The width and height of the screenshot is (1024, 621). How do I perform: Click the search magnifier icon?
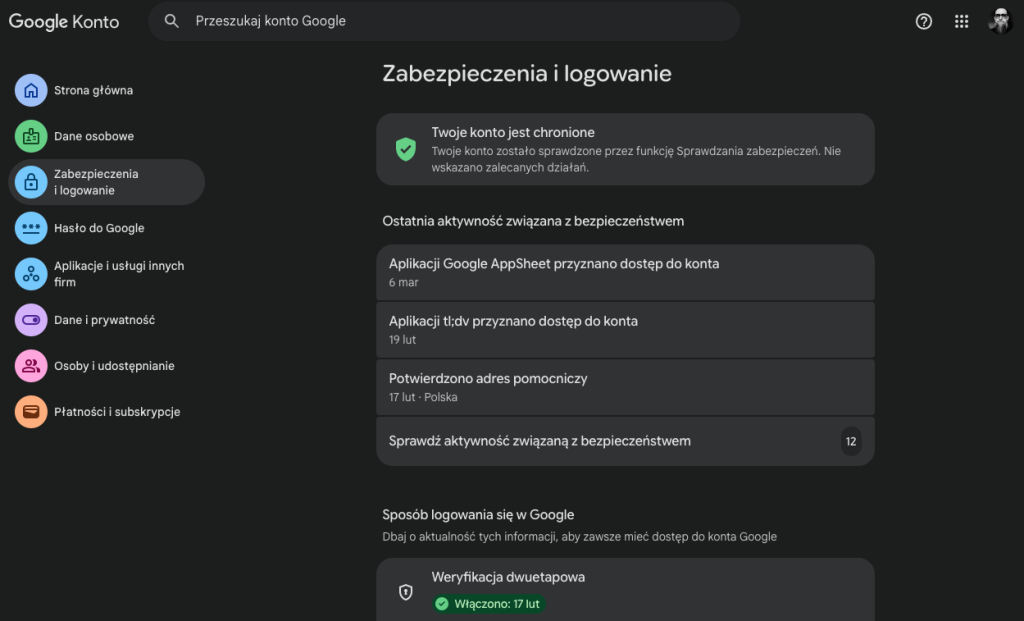click(171, 20)
